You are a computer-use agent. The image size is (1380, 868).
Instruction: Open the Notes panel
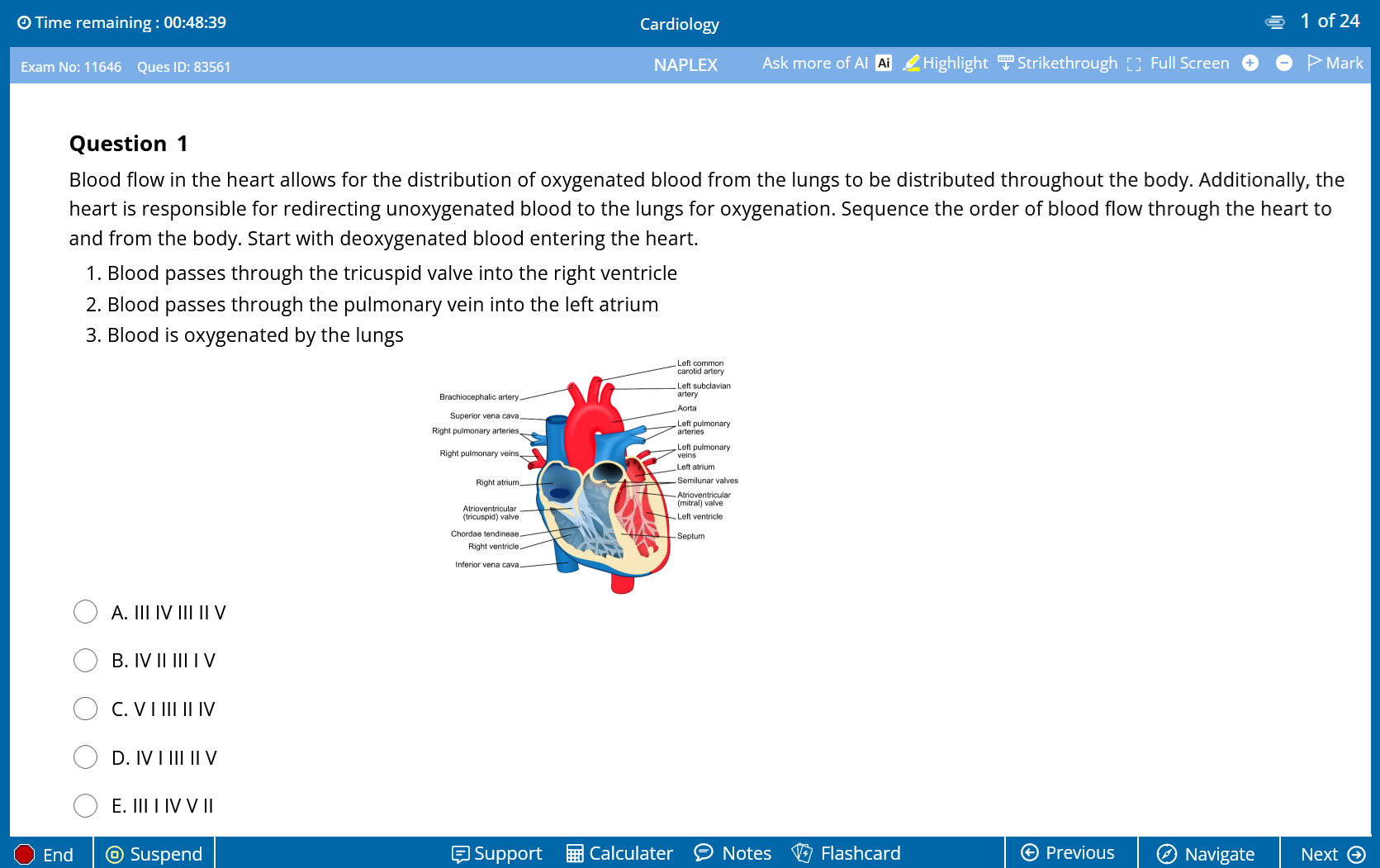tap(733, 853)
